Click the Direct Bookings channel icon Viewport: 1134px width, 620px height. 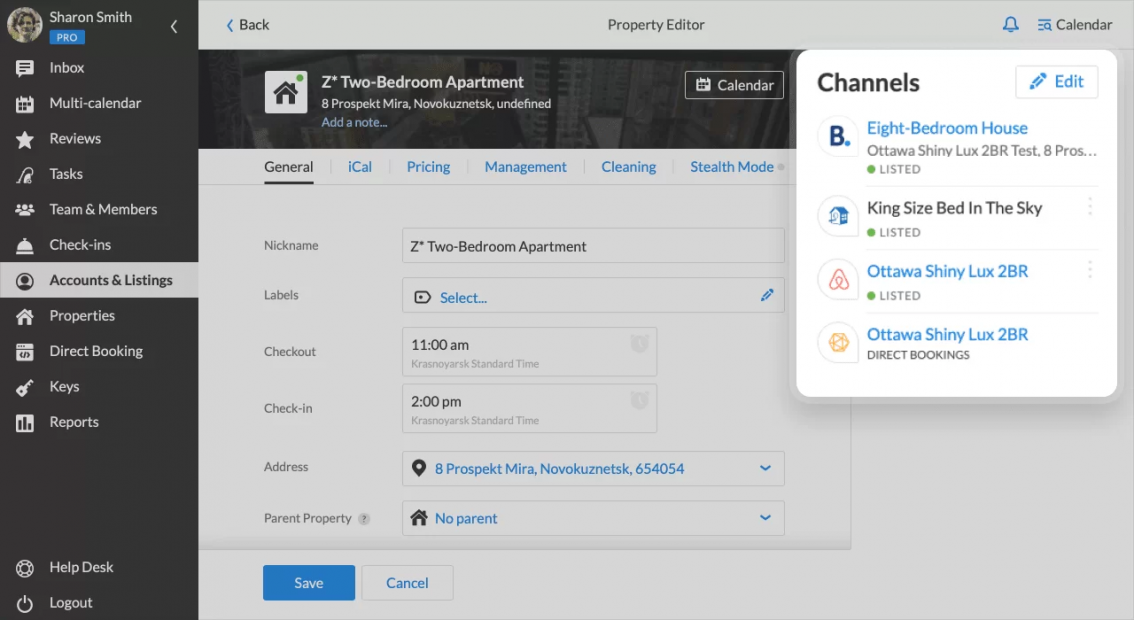click(x=839, y=343)
